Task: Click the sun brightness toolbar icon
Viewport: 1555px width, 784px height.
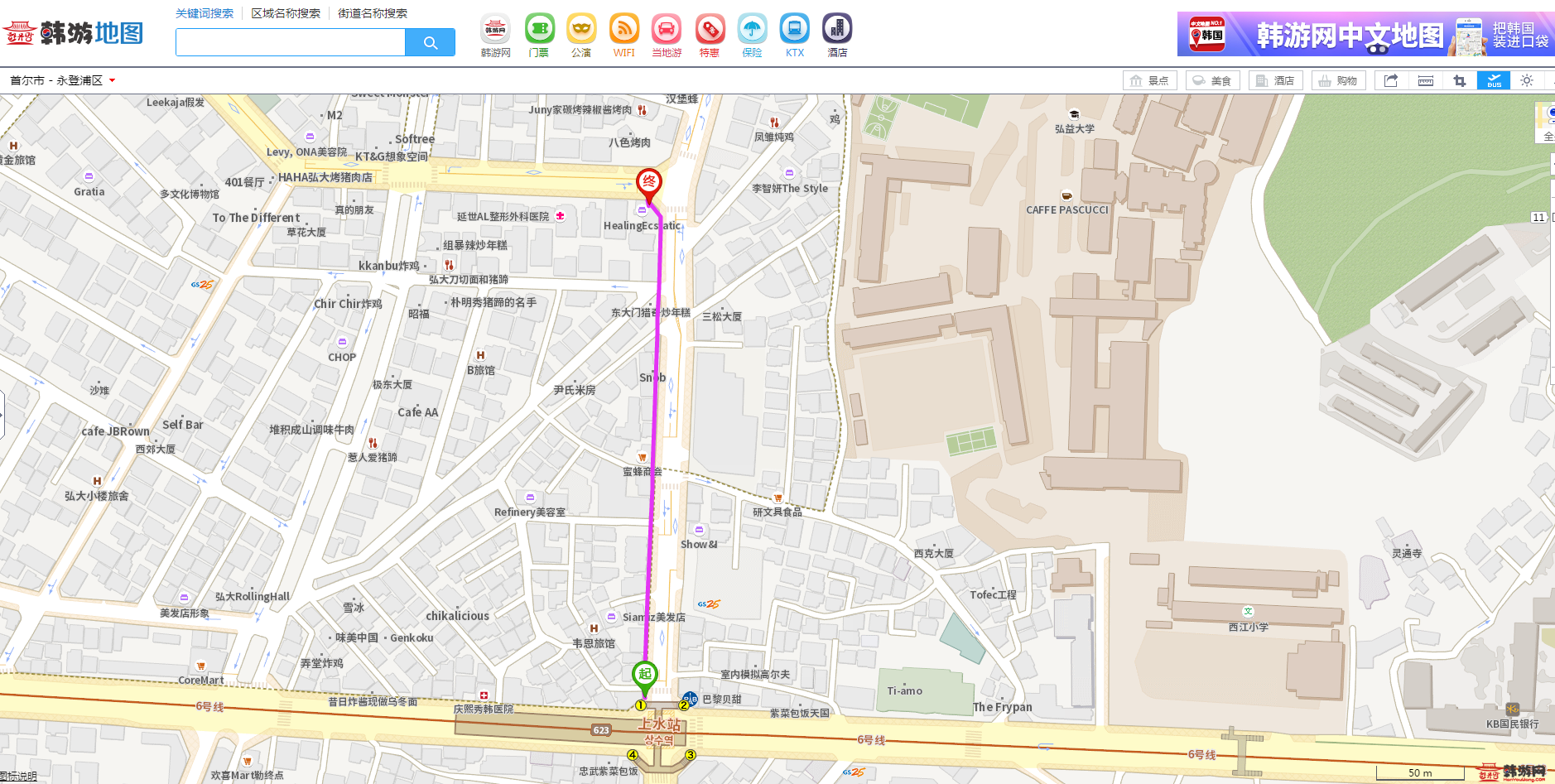Action: click(x=1527, y=80)
